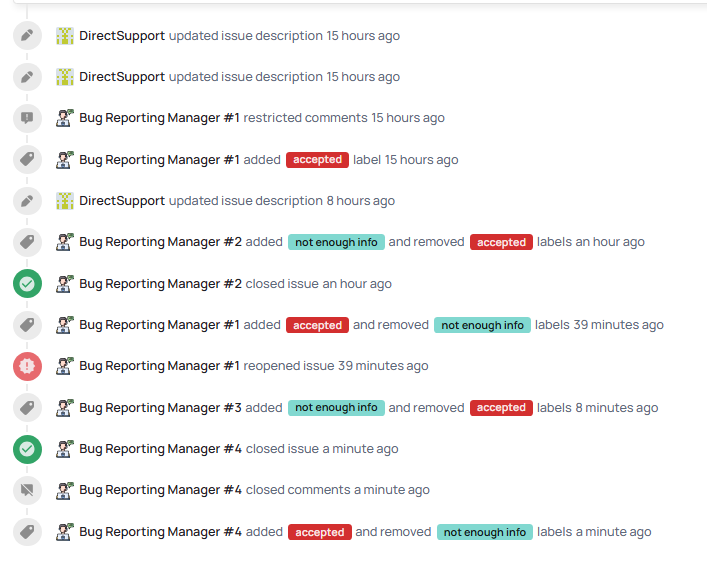Click the DirectSupport avatar on the 8 hours ago entry
The image size is (707, 561).
65,201
